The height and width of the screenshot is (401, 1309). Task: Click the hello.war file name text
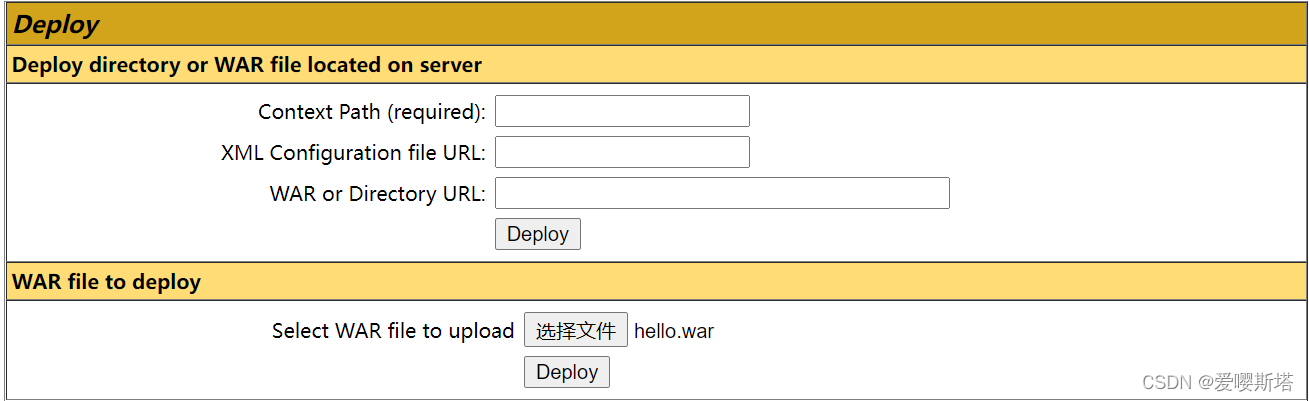click(x=674, y=331)
